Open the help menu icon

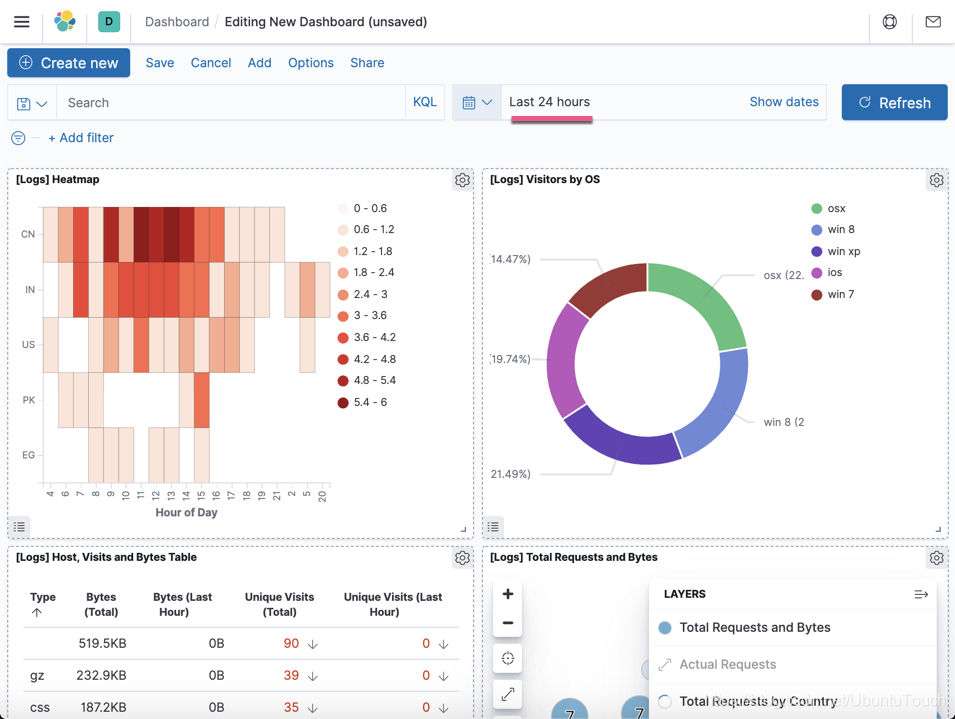(x=889, y=22)
